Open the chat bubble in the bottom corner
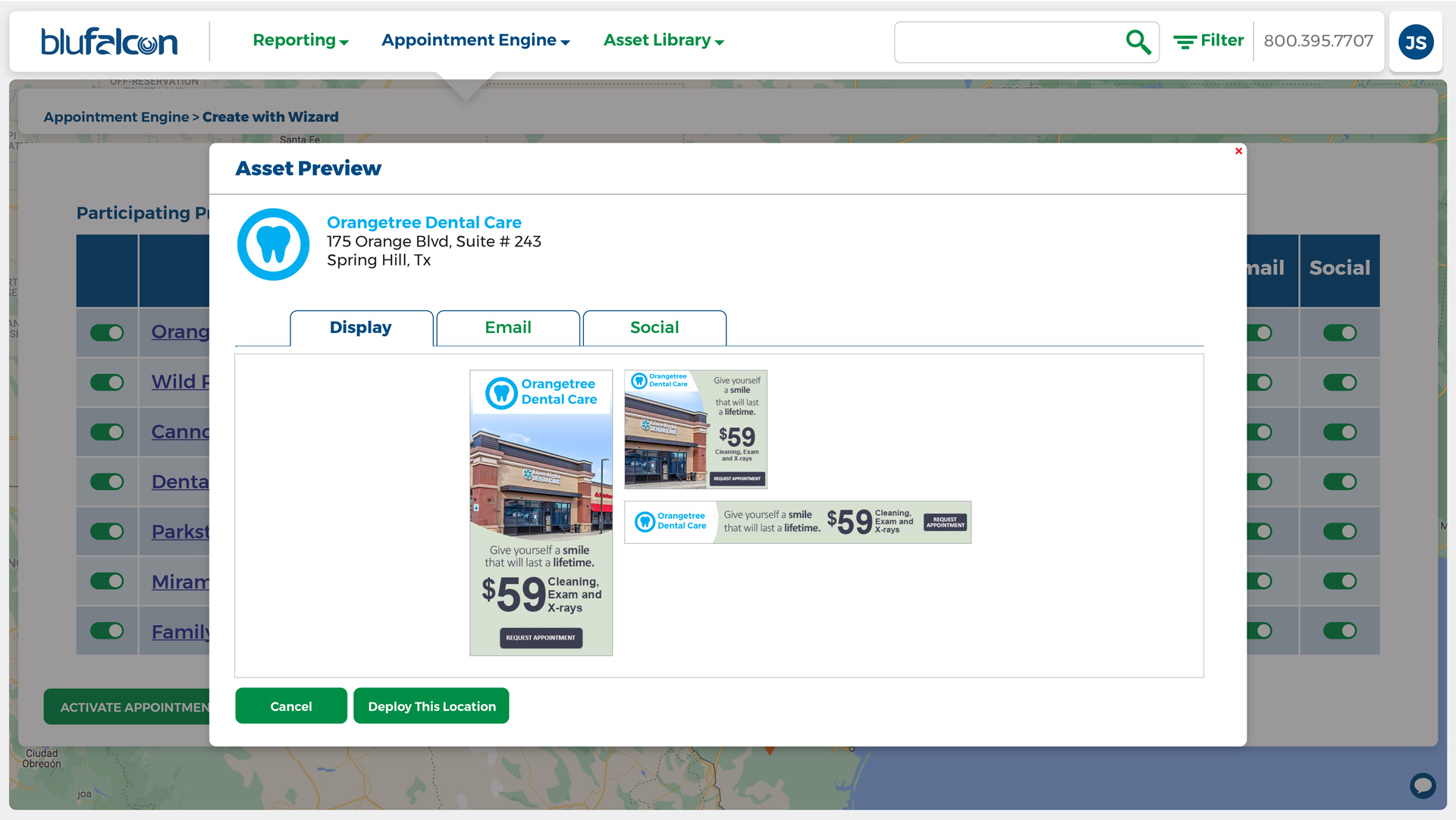1456x820 pixels. (1422, 786)
